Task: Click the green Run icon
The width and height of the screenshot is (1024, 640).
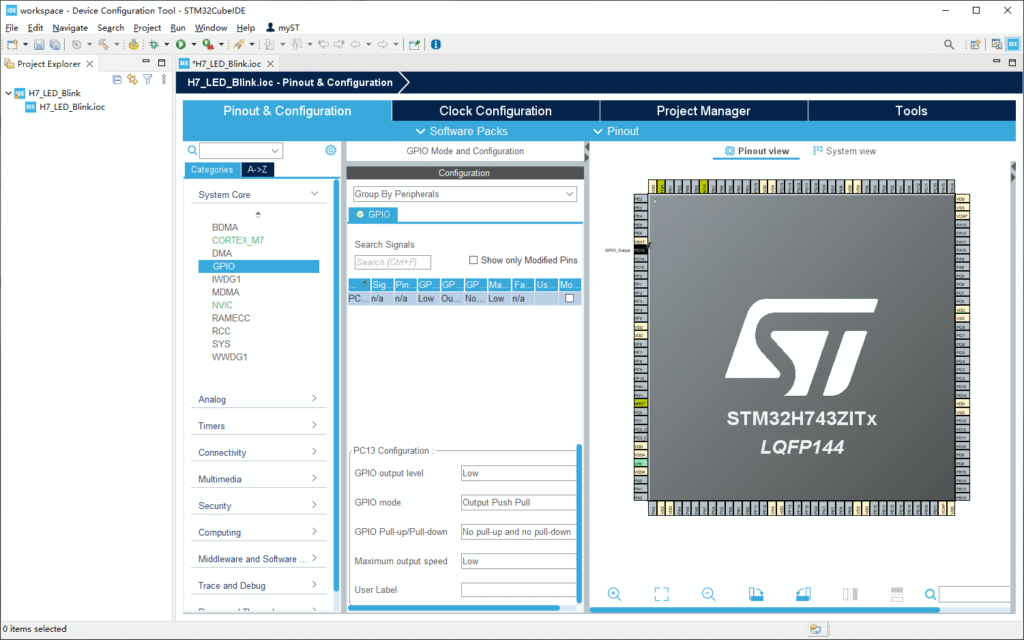Action: click(181, 44)
